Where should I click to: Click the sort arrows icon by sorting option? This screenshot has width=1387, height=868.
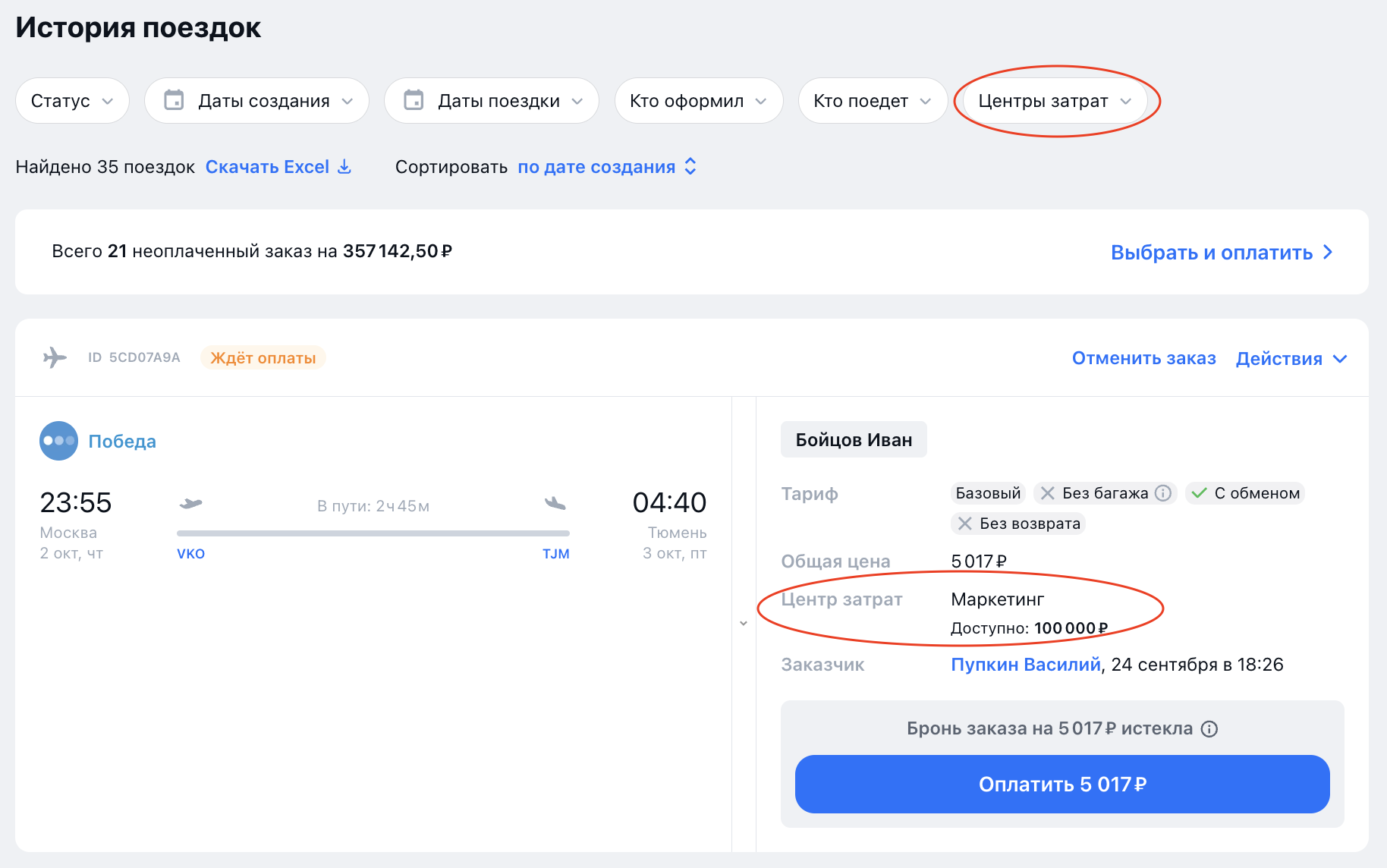pyautogui.click(x=690, y=167)
